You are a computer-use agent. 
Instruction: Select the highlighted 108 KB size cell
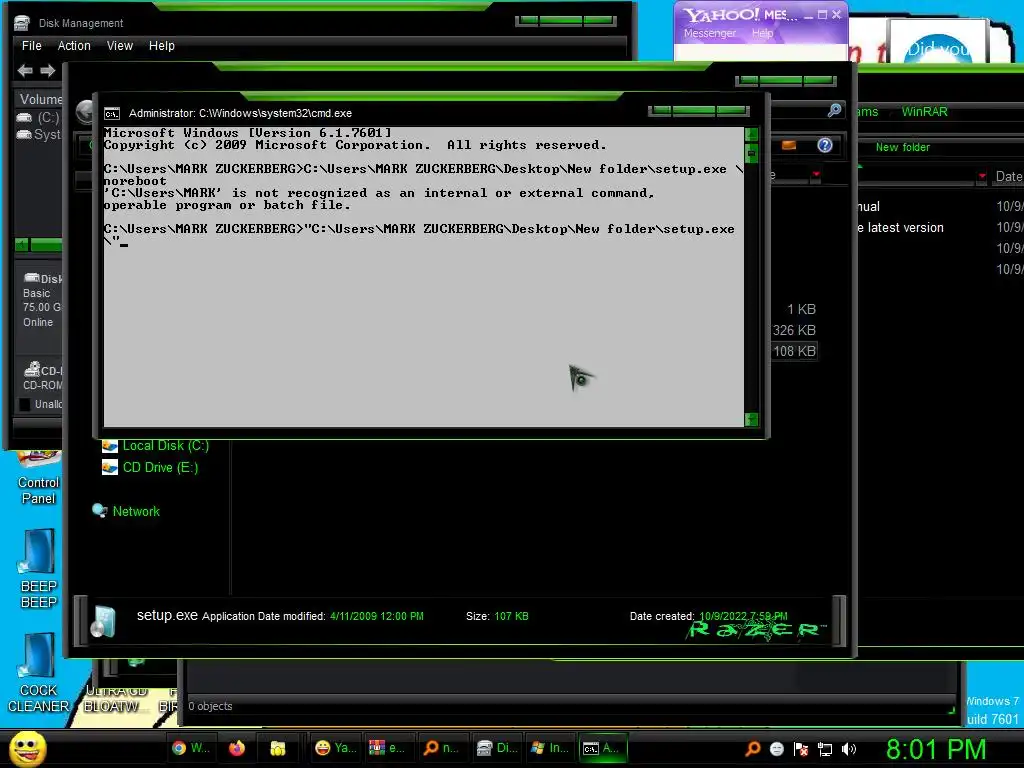point(794,351)
